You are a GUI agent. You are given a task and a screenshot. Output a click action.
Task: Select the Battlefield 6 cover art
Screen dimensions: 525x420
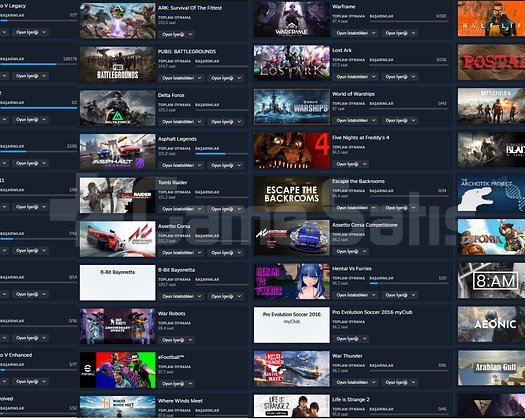(491, 106)
